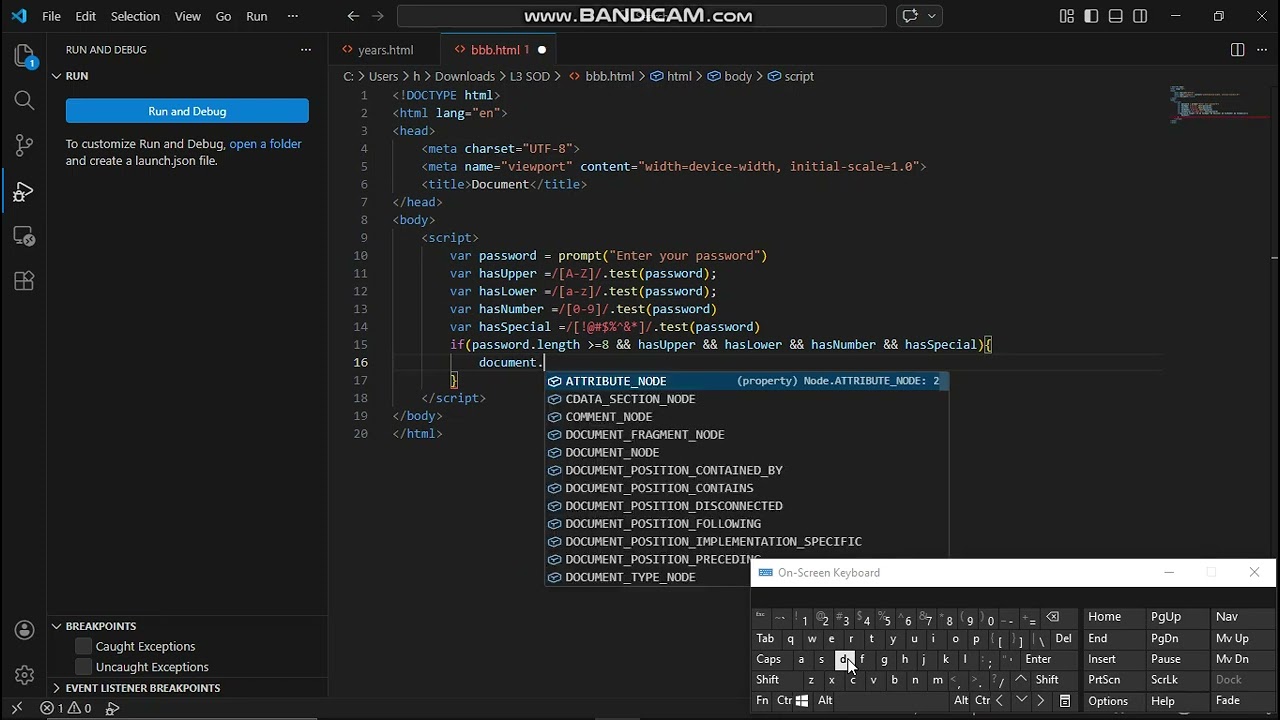The image size is (1280, 720).
Task: Open editor More Actions ellipsis
Action: 1261,50
